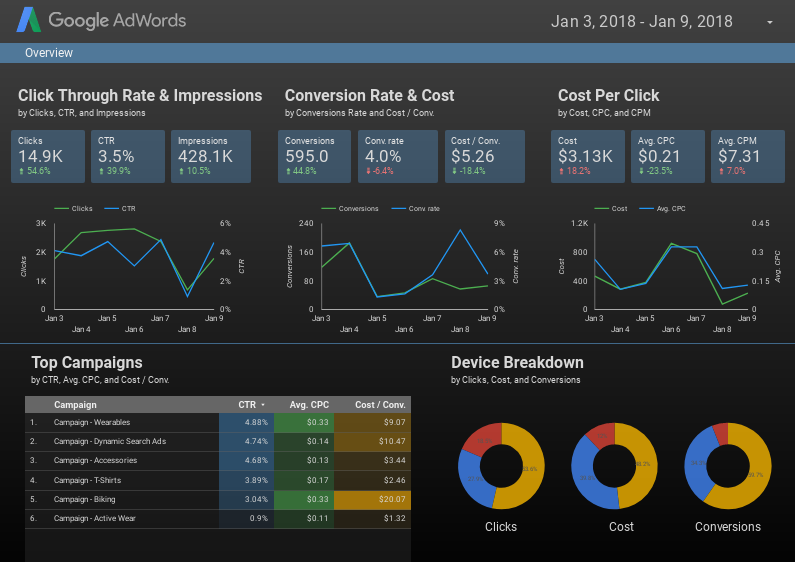The image size is (795, 562).
Task: Select the Jan 3, 2018 - Jan 9, 2018 date range
Action: pyautogui.click(x=641, y=21)
